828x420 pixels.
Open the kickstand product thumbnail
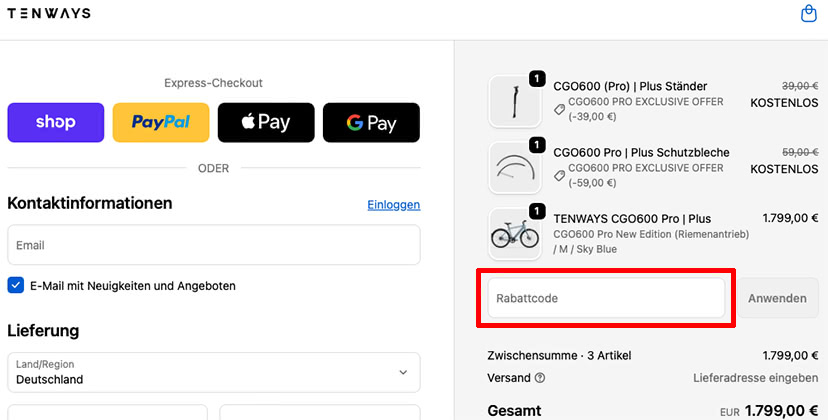tap(515, 101)
